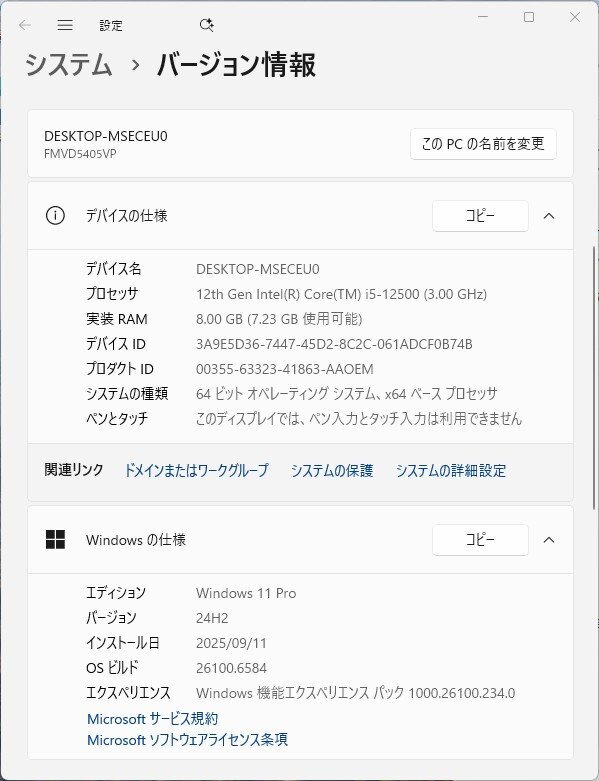Open Microsoft ソフトウェアライセンス条項 link
The image size is (599, 781).
click(x=187, y=740)
